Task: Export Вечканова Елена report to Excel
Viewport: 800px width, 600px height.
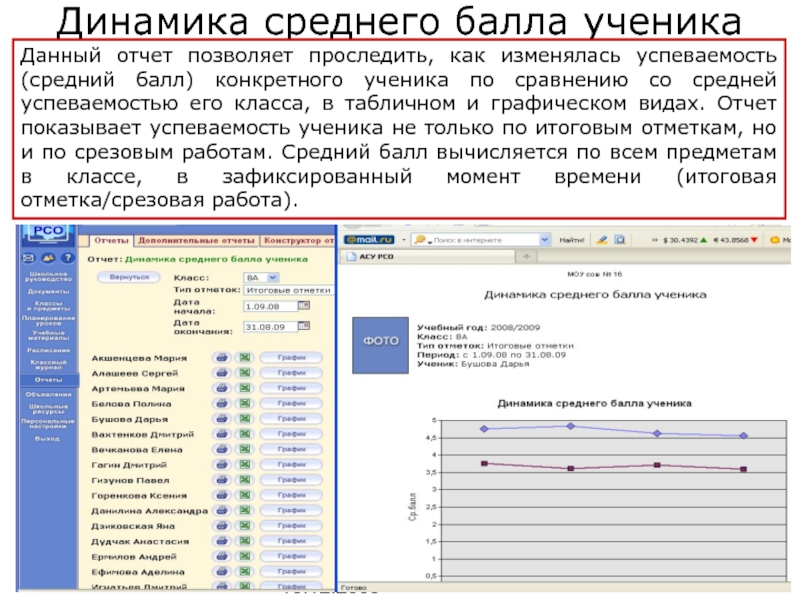Action: pos(245,449)
